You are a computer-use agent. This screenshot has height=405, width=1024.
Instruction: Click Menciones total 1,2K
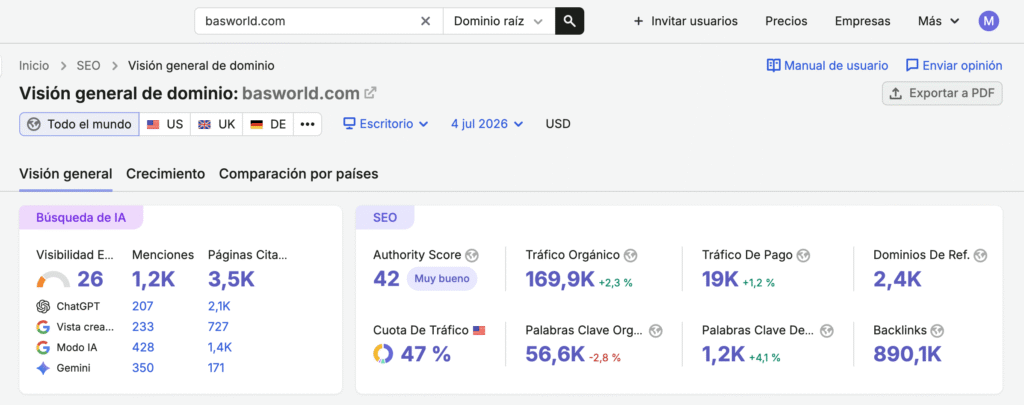[x=153, y=279]
